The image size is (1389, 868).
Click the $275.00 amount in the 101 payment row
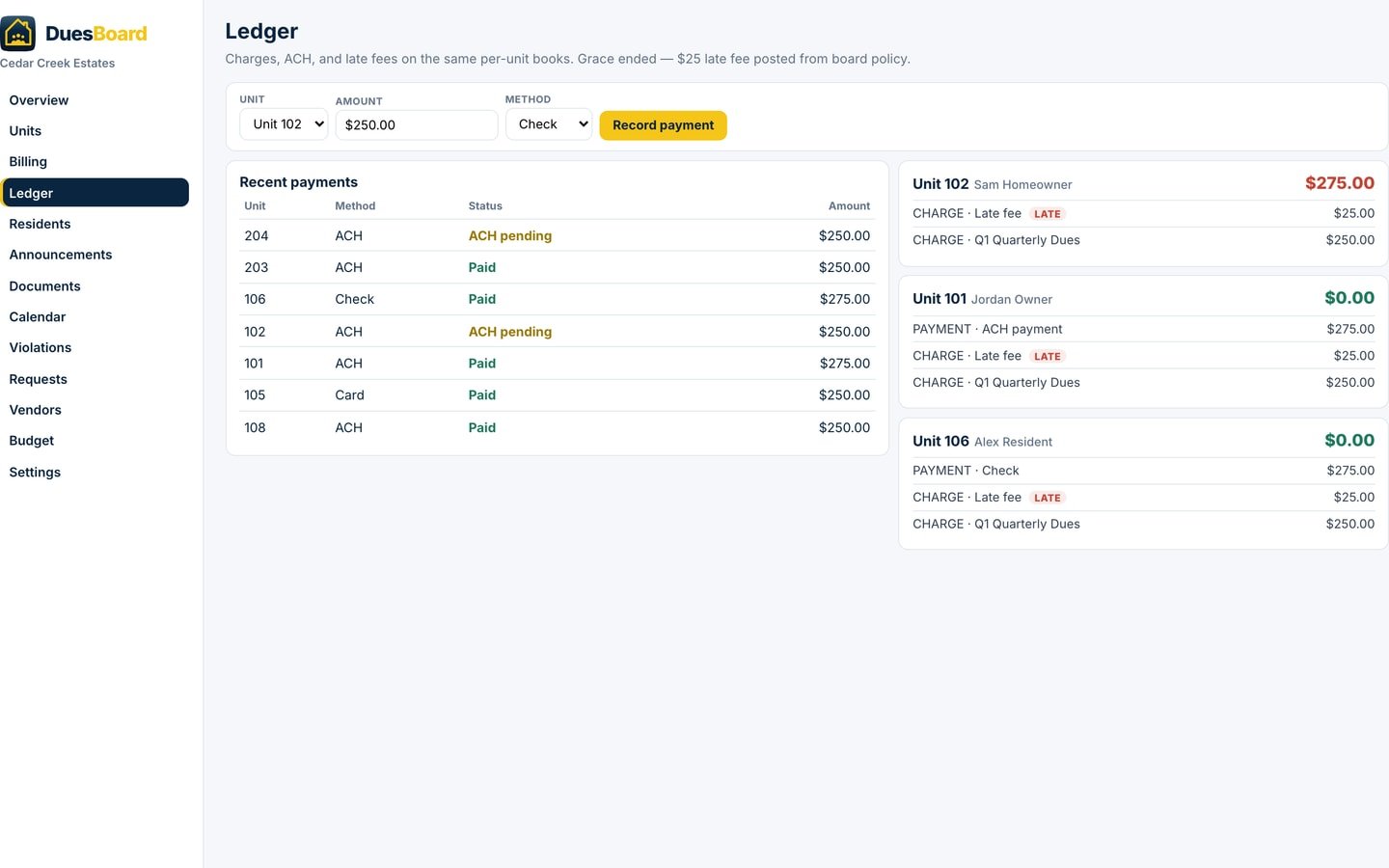(x=845, y=364)
